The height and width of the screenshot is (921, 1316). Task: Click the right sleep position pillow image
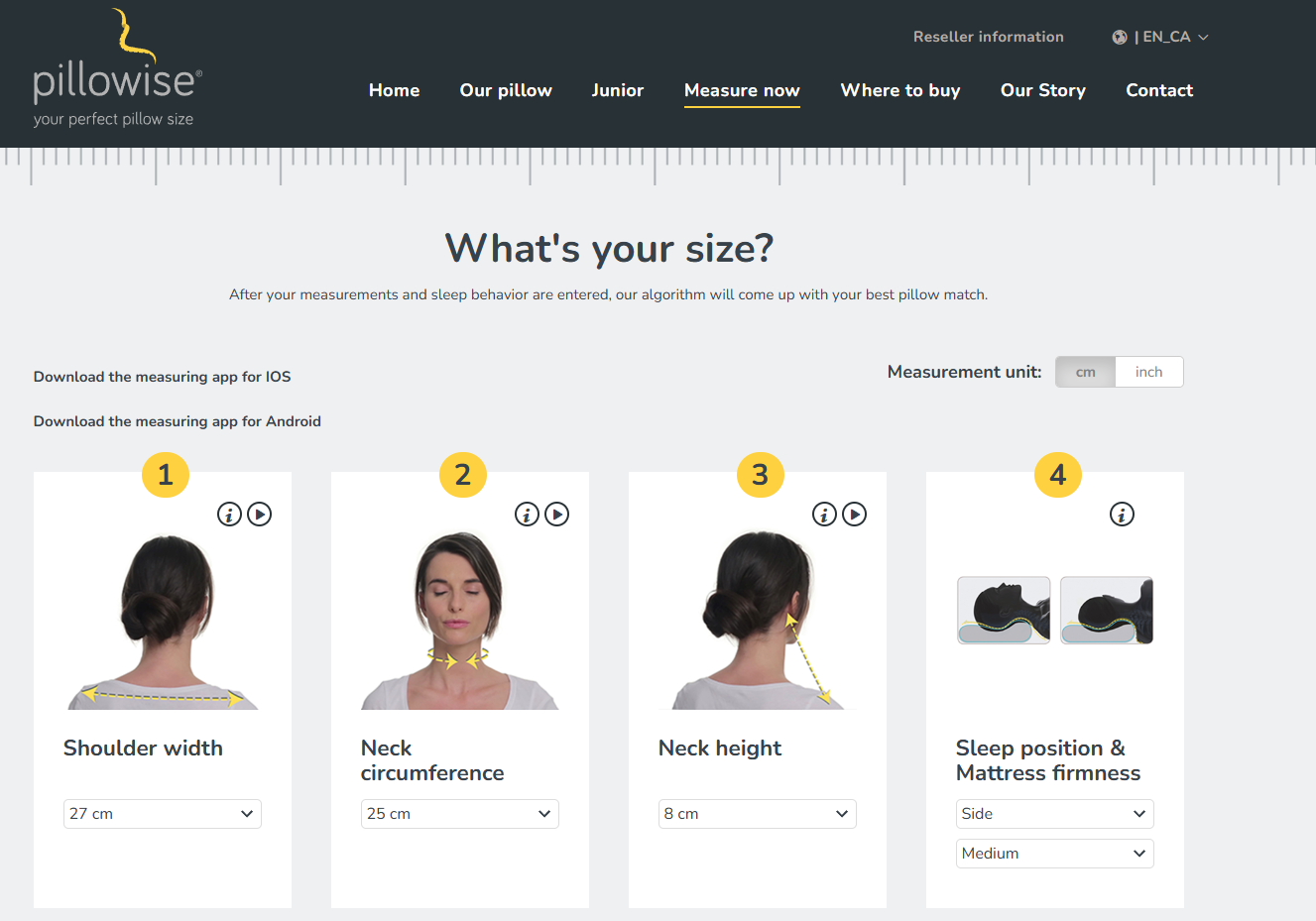pyautogui.click(x=1107, y=611)
